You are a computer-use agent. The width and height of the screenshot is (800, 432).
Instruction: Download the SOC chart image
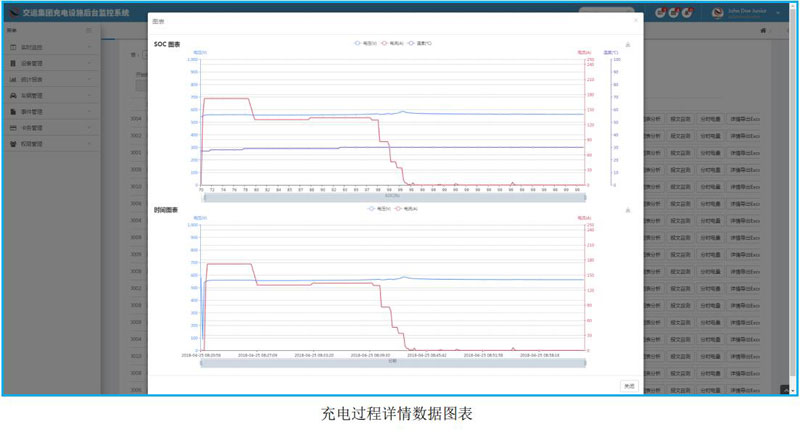pos(628,45)
